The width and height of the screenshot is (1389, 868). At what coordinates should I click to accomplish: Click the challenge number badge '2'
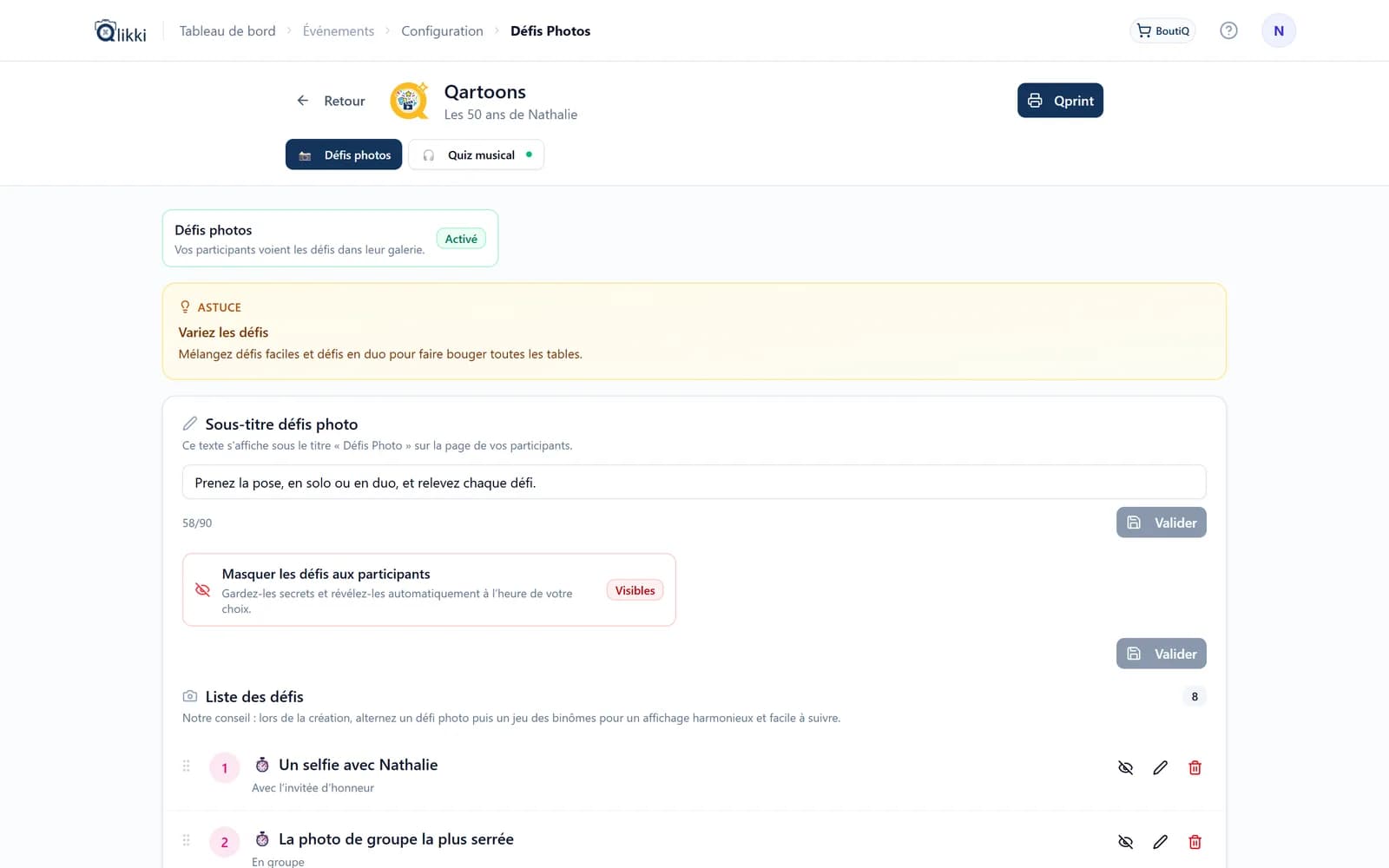(224, 842)
